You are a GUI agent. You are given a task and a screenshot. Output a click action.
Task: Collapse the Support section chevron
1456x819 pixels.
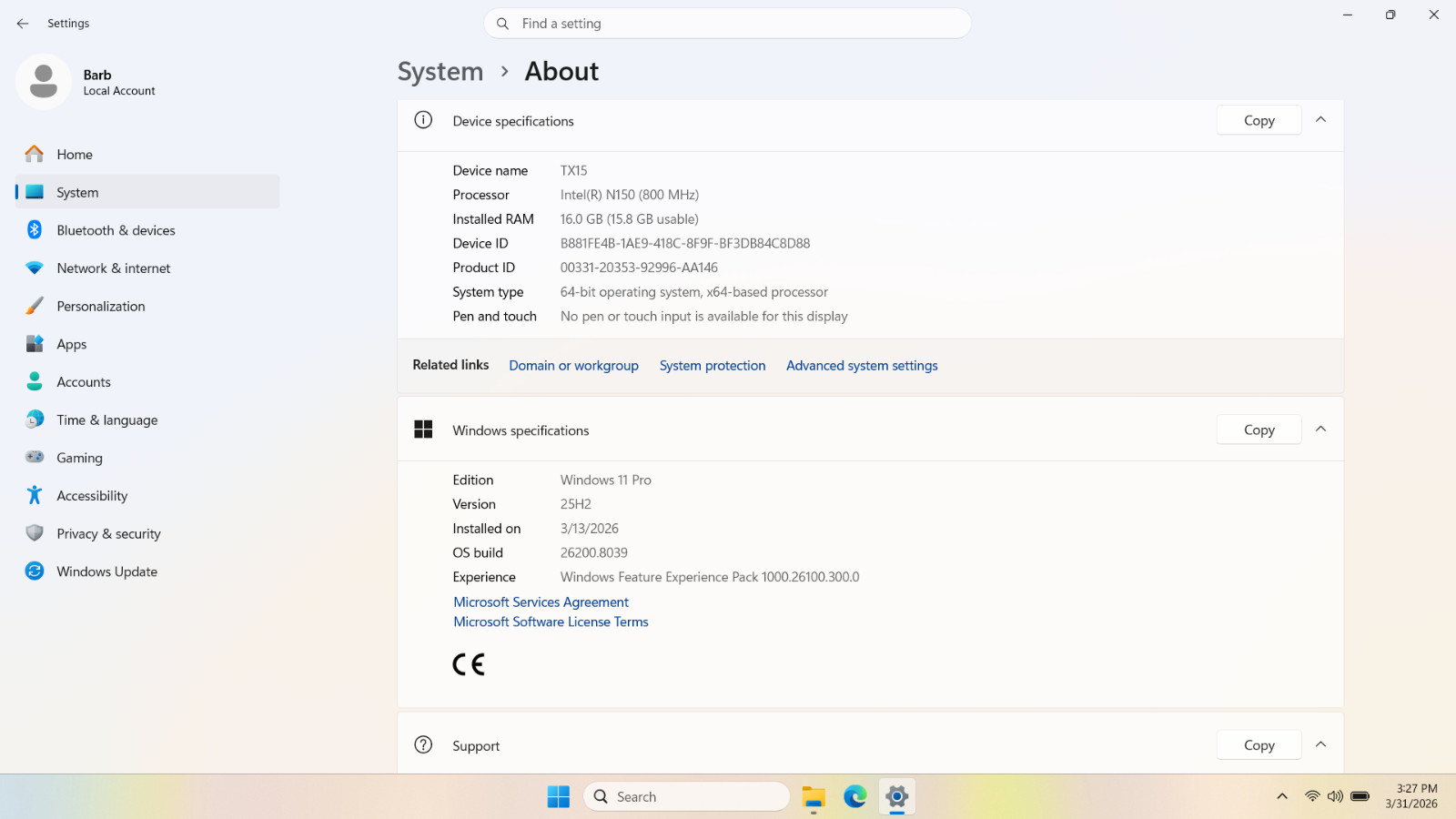point(1321,745)
